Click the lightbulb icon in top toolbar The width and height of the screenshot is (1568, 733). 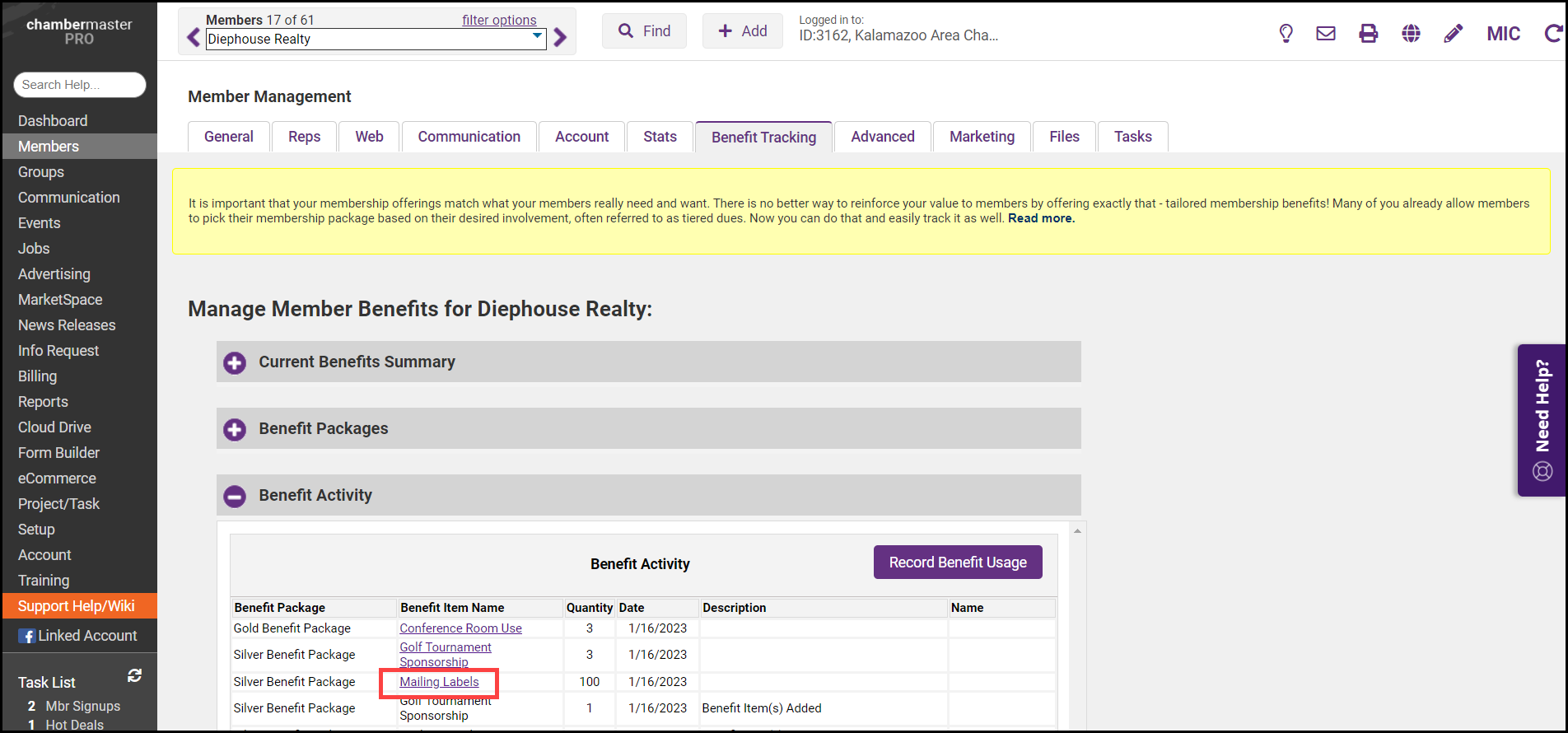click(x=1286, y=33)
